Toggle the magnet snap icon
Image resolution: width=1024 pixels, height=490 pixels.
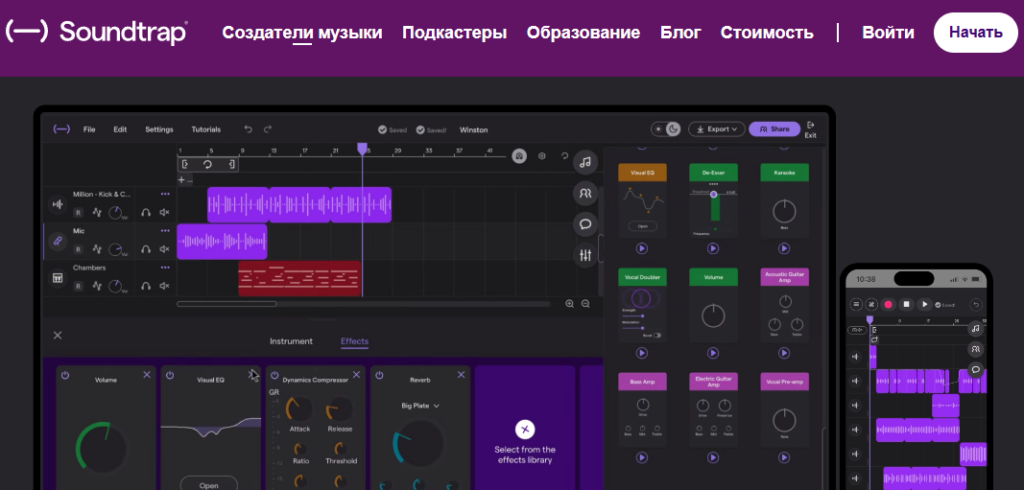pyautogui.click(x=519, y=156)
